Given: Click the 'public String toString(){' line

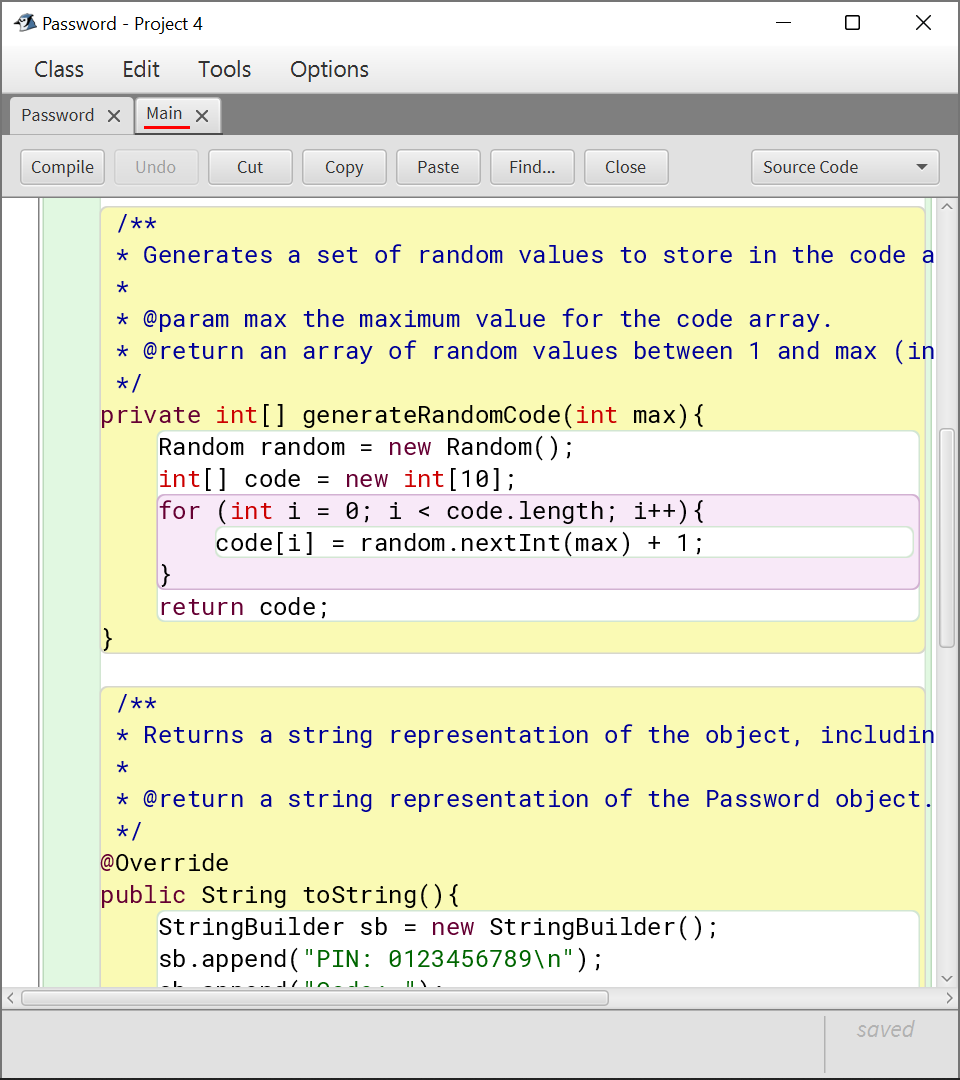Looking at the screenshot, I should [x=280, y=895].
